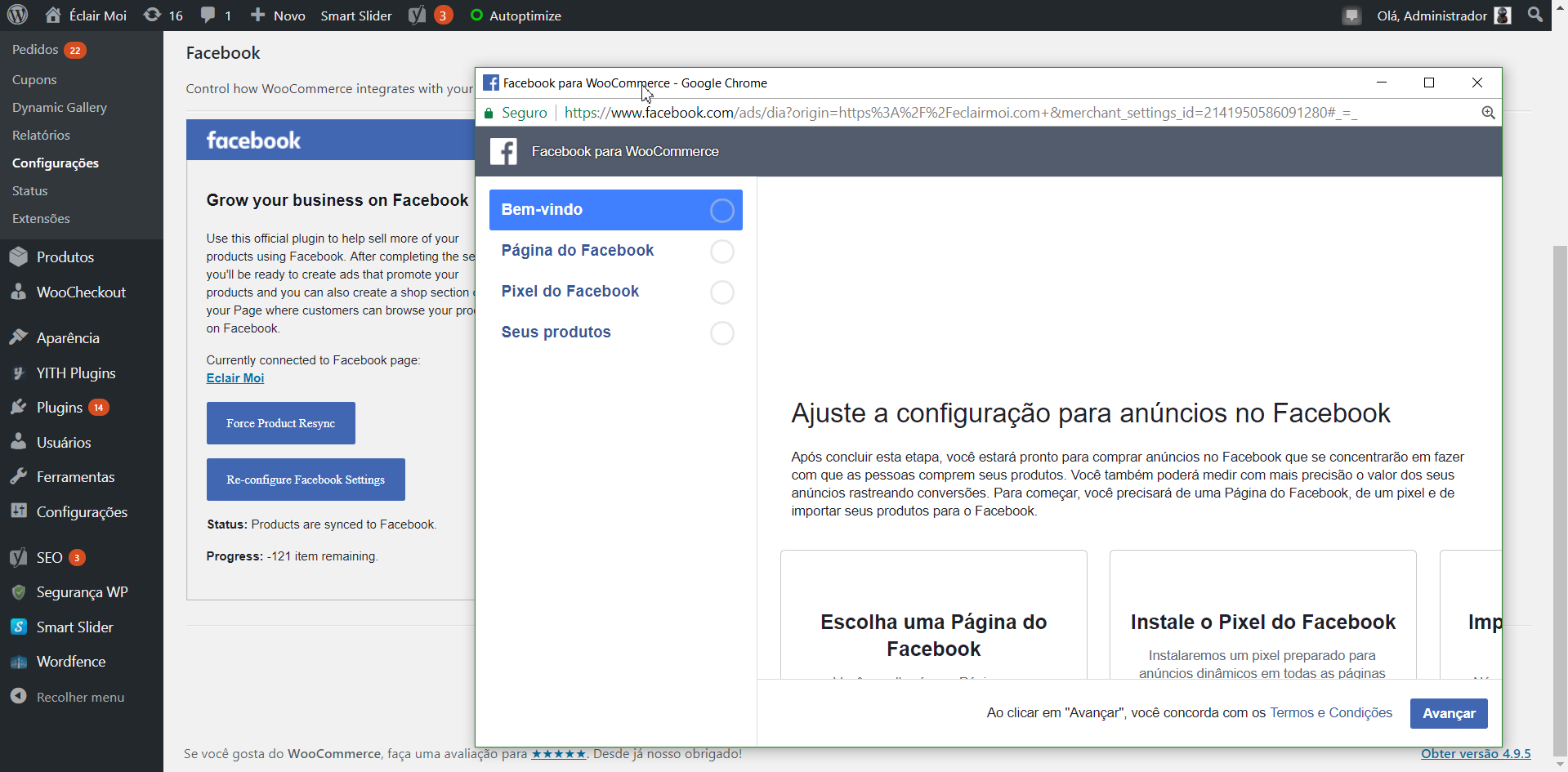Click the Aparência paintbrush icon
This screenshot has width=1568, height=772.
click(19, 337)
